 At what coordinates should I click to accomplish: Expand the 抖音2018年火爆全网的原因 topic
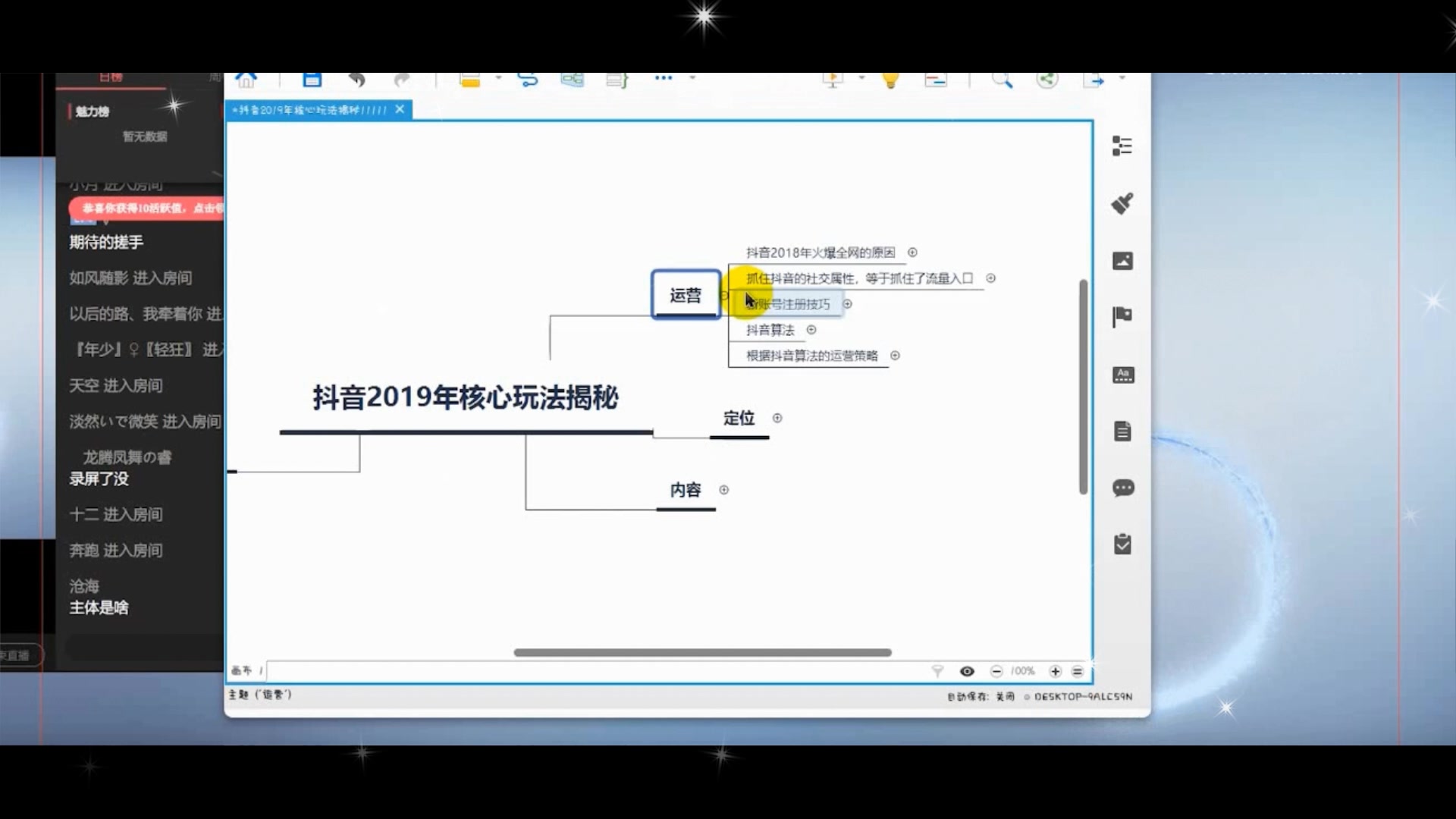click(x=912, y=253)
